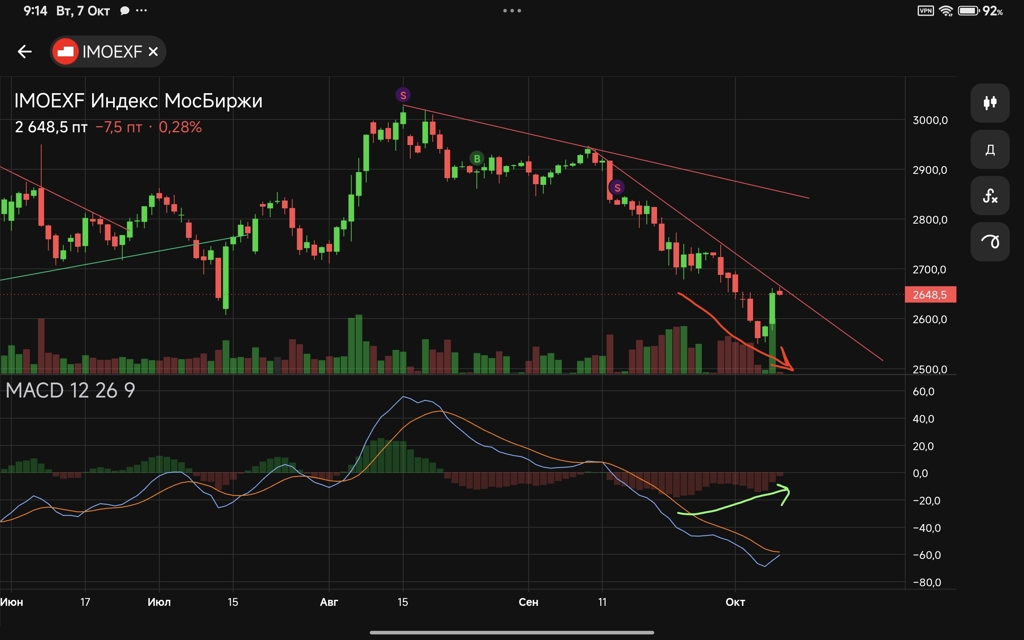This screenshot has height=640, width=1024.
Task: Open the fx indicators menu
Action: [990, 196]
